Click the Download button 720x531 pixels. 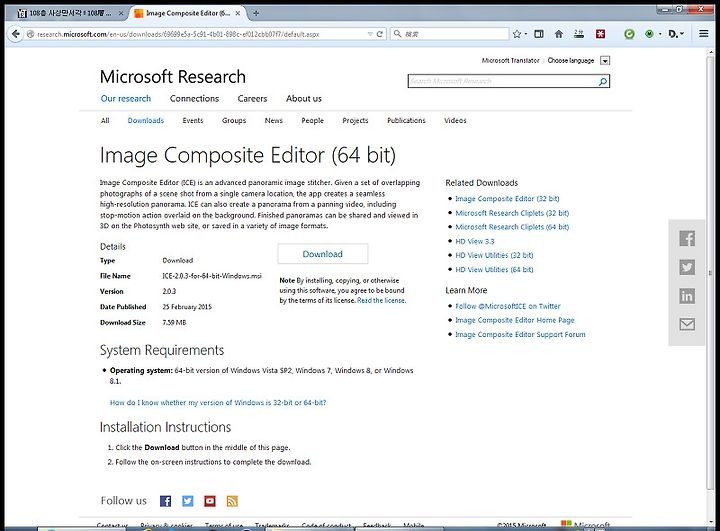pyautogui.click(x=322, y=254)
